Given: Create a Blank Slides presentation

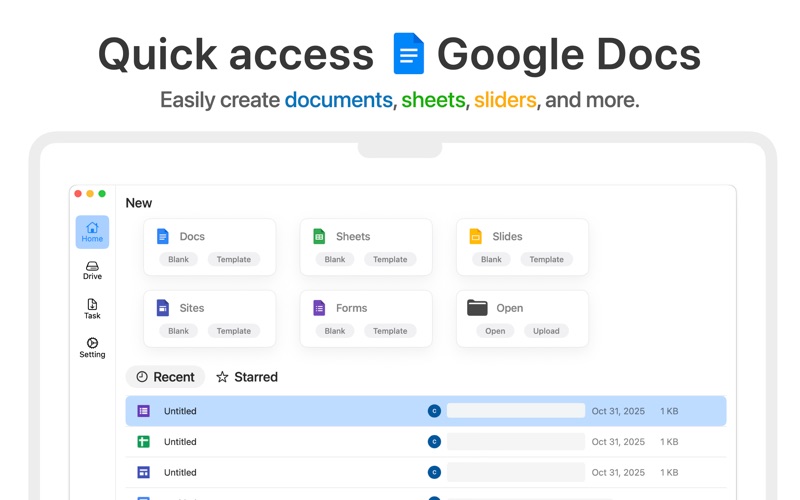Looking at the screenshot, I should [491, 259].
